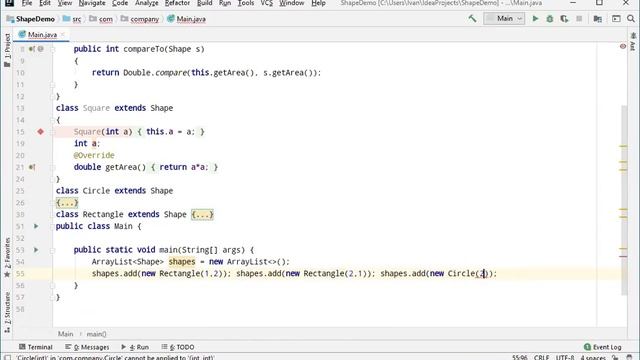Click the UTF-8 encoding in status bar
The height and width of the screenshot is (360, 640).
click(x=565, y=357)
